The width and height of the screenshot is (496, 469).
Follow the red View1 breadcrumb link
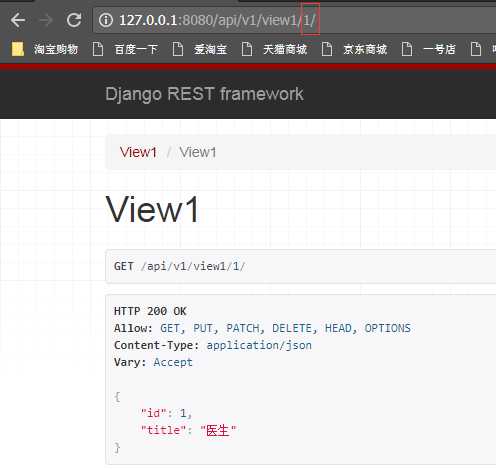click(138, 152)
